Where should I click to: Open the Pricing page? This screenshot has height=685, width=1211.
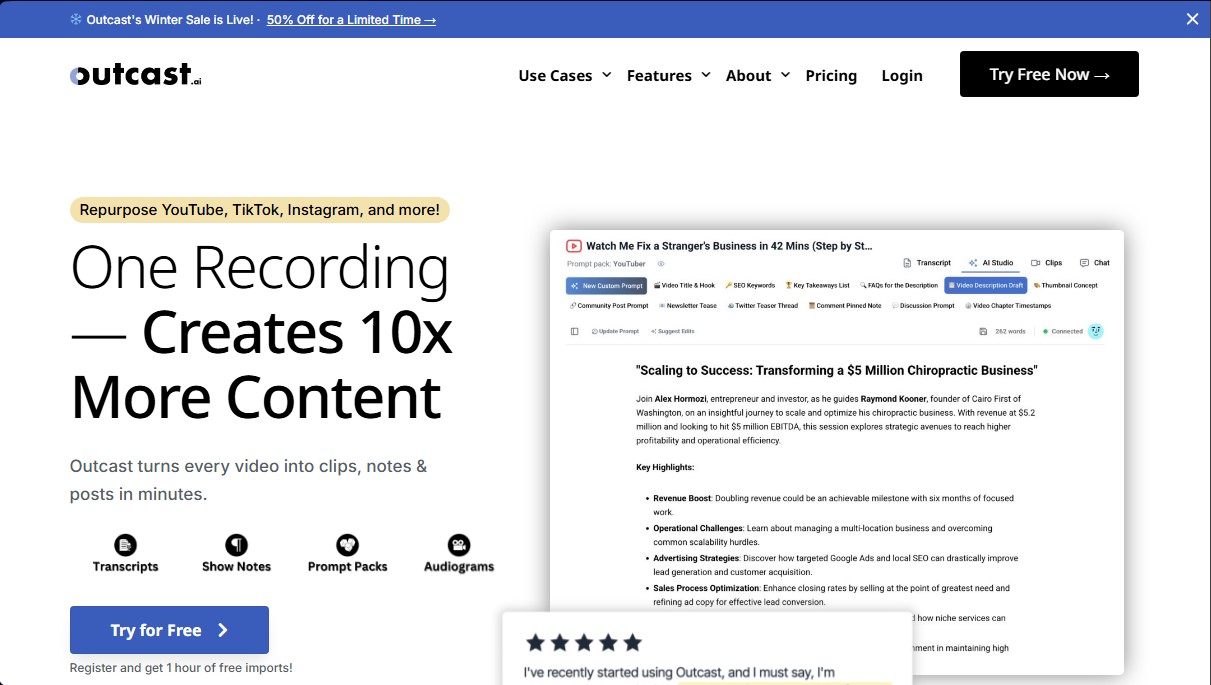(831, 75)
